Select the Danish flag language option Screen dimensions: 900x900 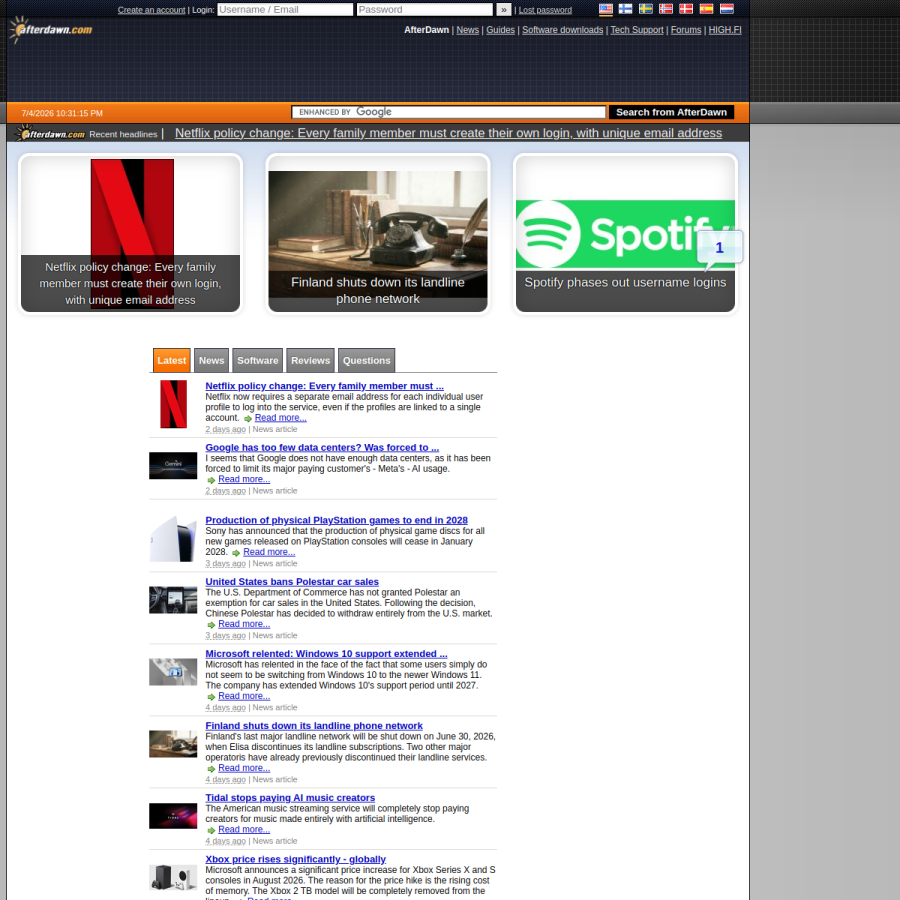tap(686, 9)
